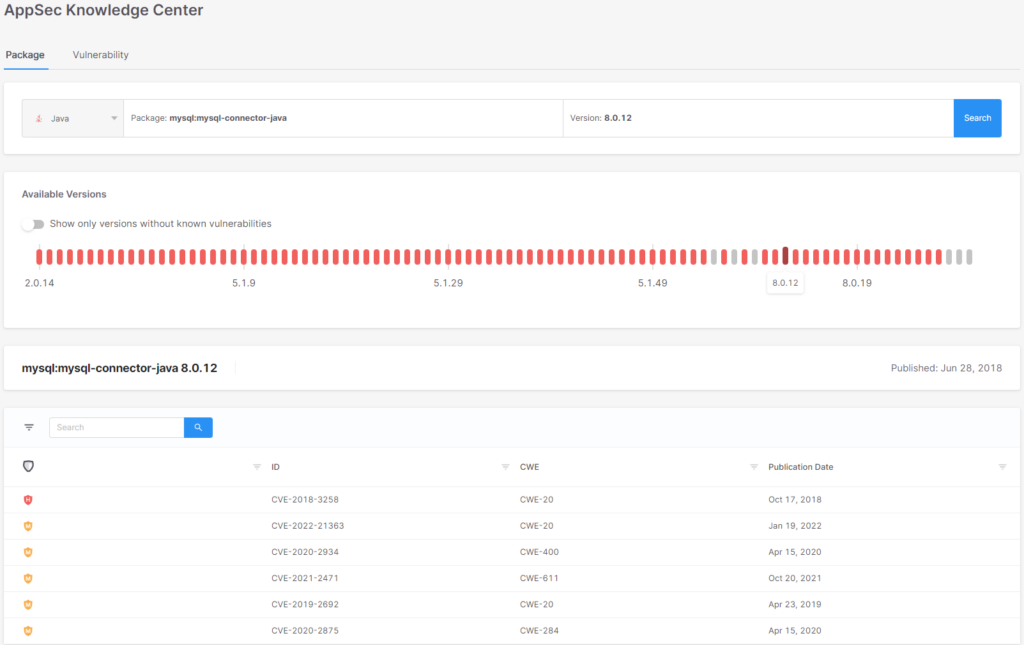Image resolution: width=1024 pixels, height=645 pixels.
Task: Select the highlighted 8.0.12 version marker
Action: pyautogui.click(x=785, y=256)
